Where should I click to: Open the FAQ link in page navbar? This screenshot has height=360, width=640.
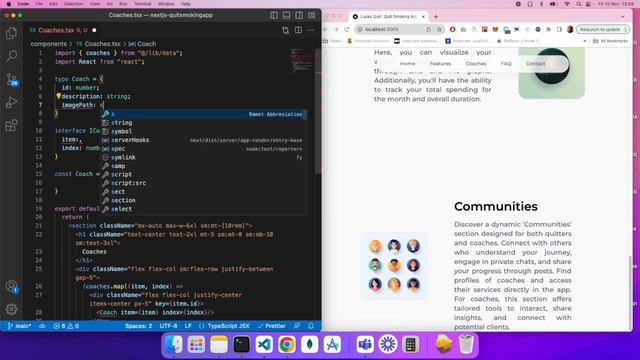point(506,64)
